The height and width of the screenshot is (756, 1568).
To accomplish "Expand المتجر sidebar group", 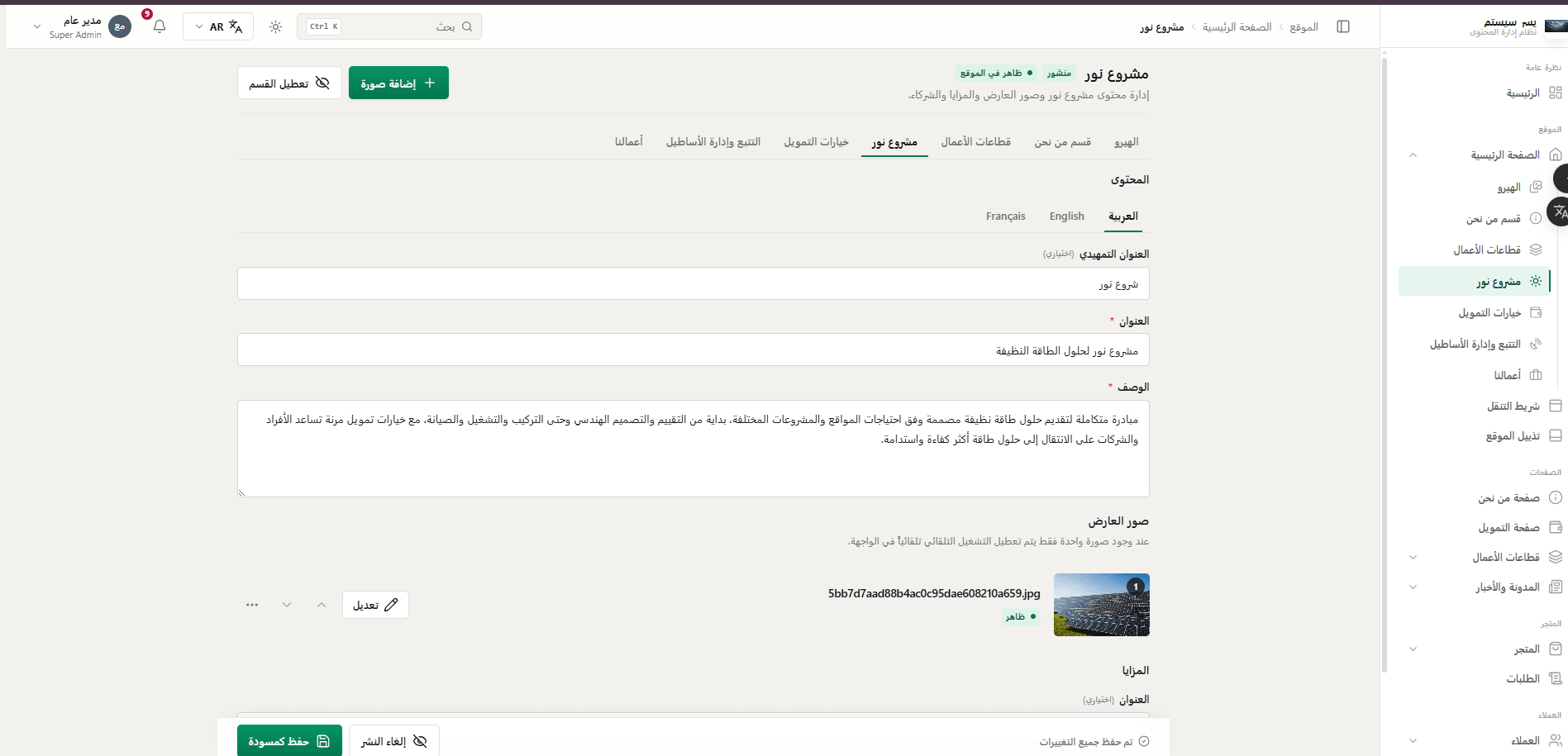I will pyautogui.click(x=1413, y=649).
